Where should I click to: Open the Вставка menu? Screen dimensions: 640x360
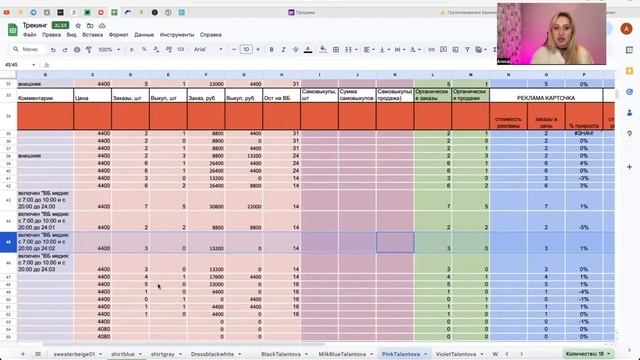pyautogui.click(x=93, y=35)
